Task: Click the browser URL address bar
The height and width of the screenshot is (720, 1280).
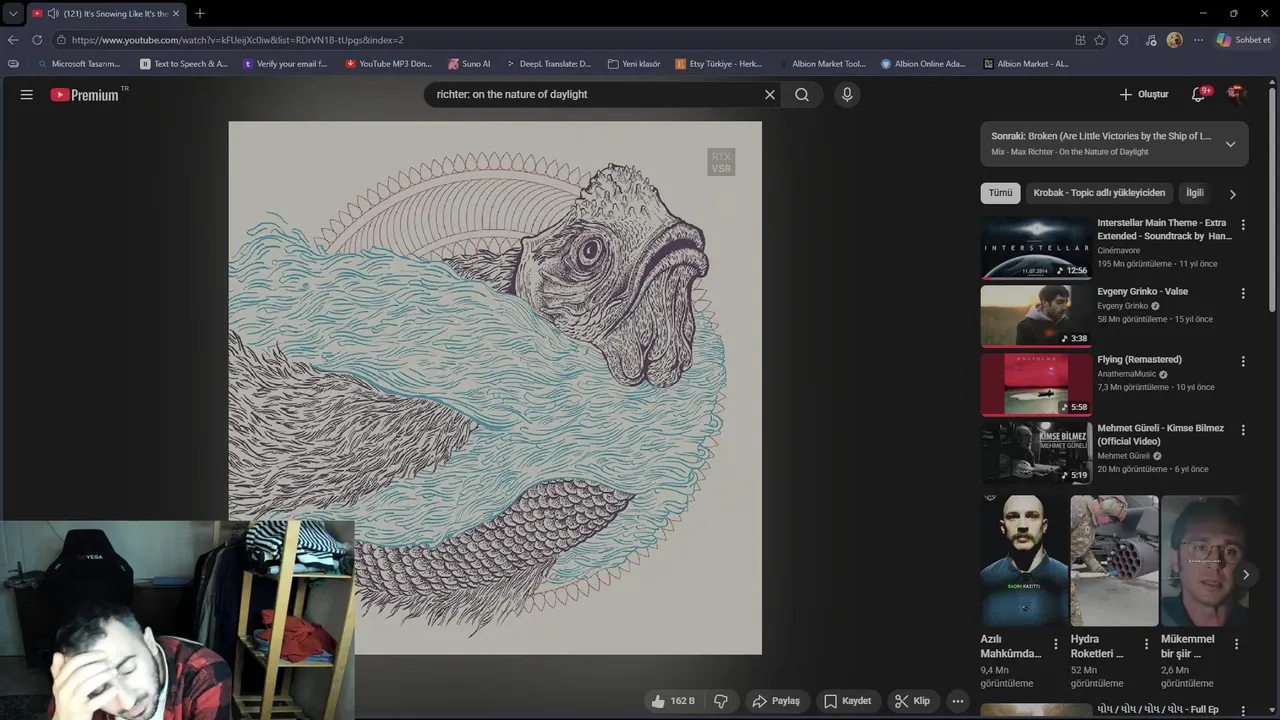Action: (560, 40)
